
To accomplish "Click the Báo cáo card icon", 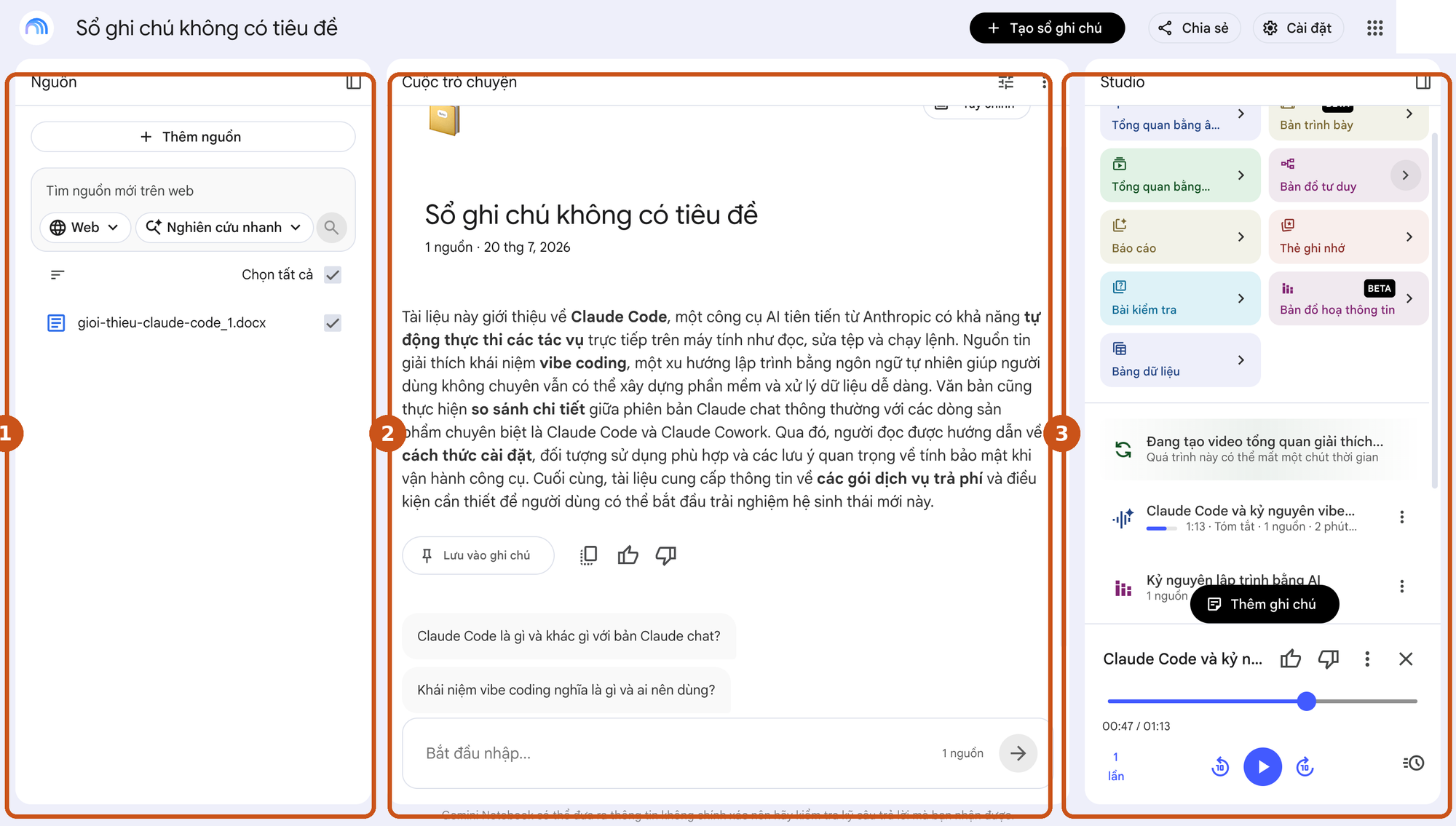I will [x=1120, y=226].
